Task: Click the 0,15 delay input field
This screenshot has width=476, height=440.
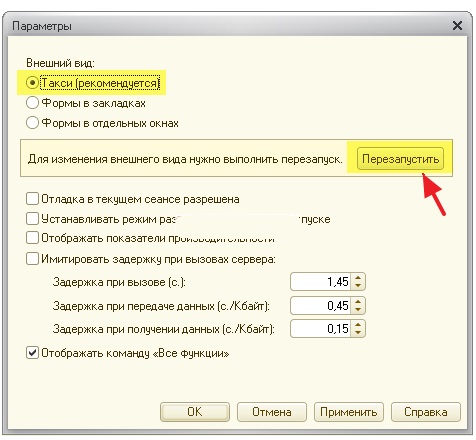Action: coord(321,329)
